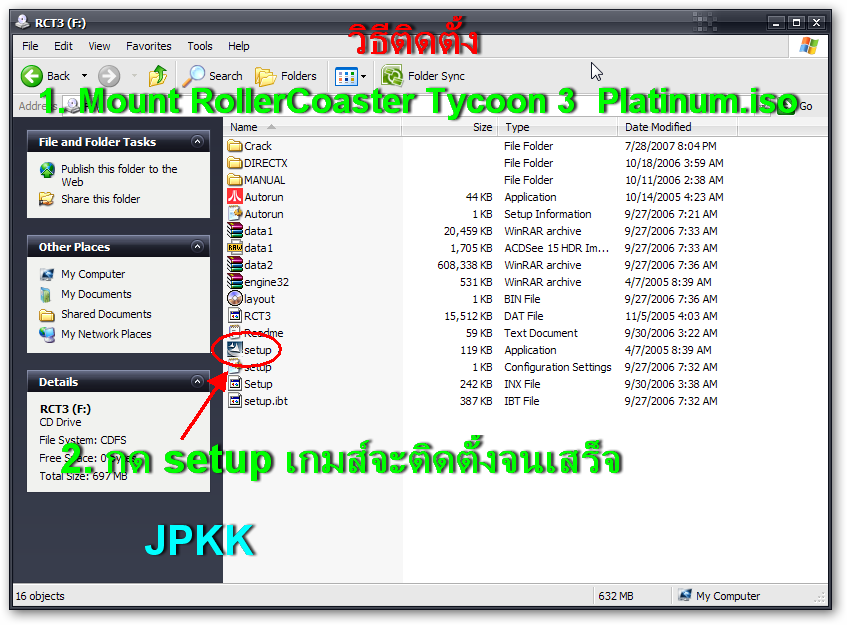Collapse the Other Places panel

click(198, 247)
